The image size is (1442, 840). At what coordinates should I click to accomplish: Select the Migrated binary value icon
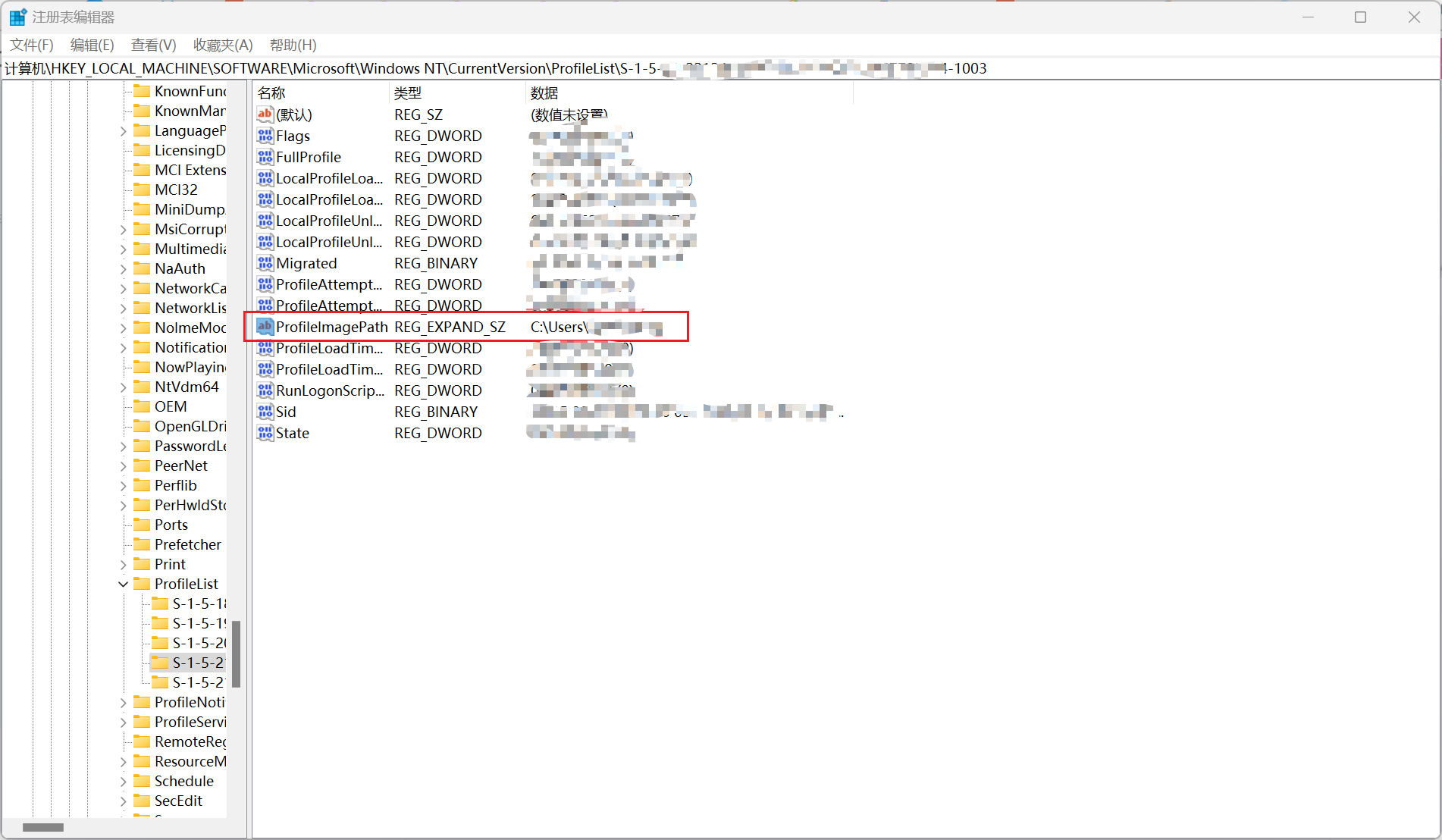coord(265,263)
